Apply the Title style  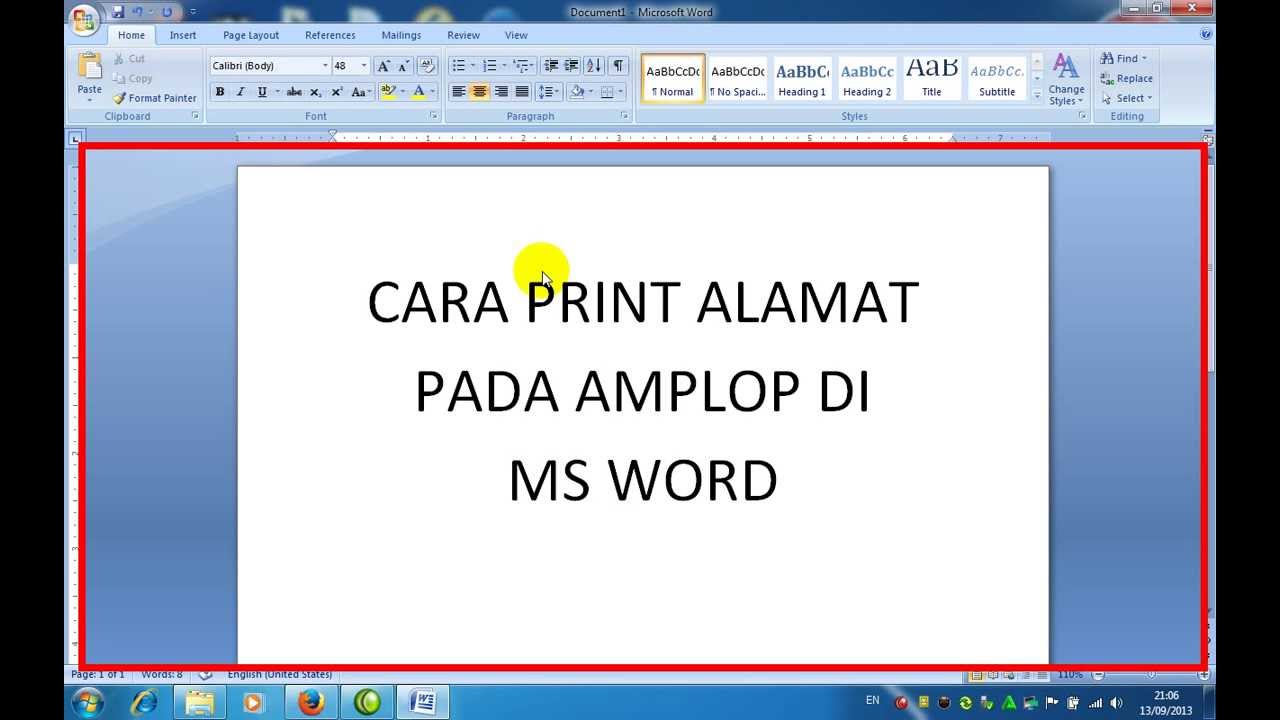point(932,78)
